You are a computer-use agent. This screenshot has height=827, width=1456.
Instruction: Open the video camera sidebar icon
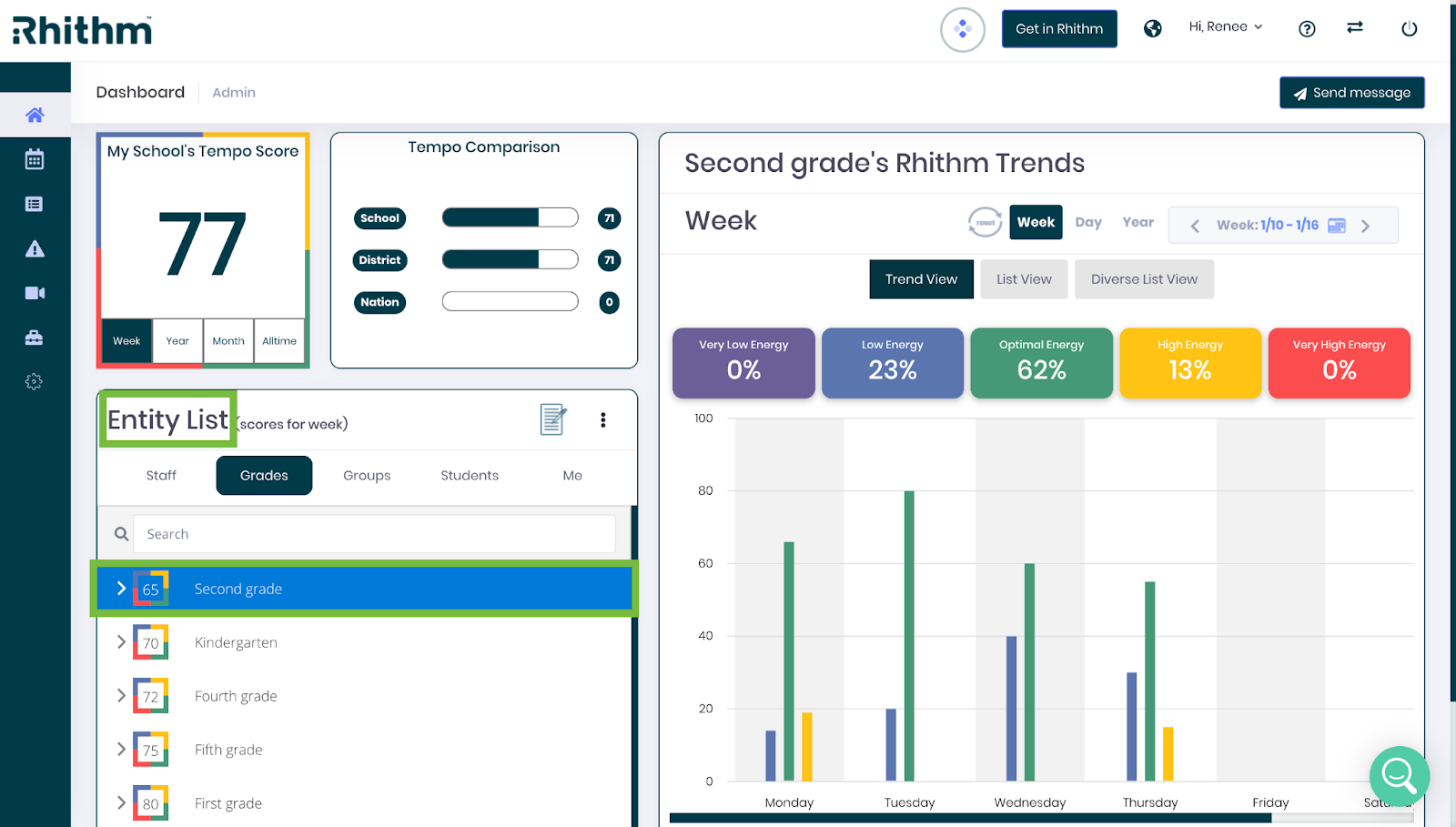click(x=35, y=293)
